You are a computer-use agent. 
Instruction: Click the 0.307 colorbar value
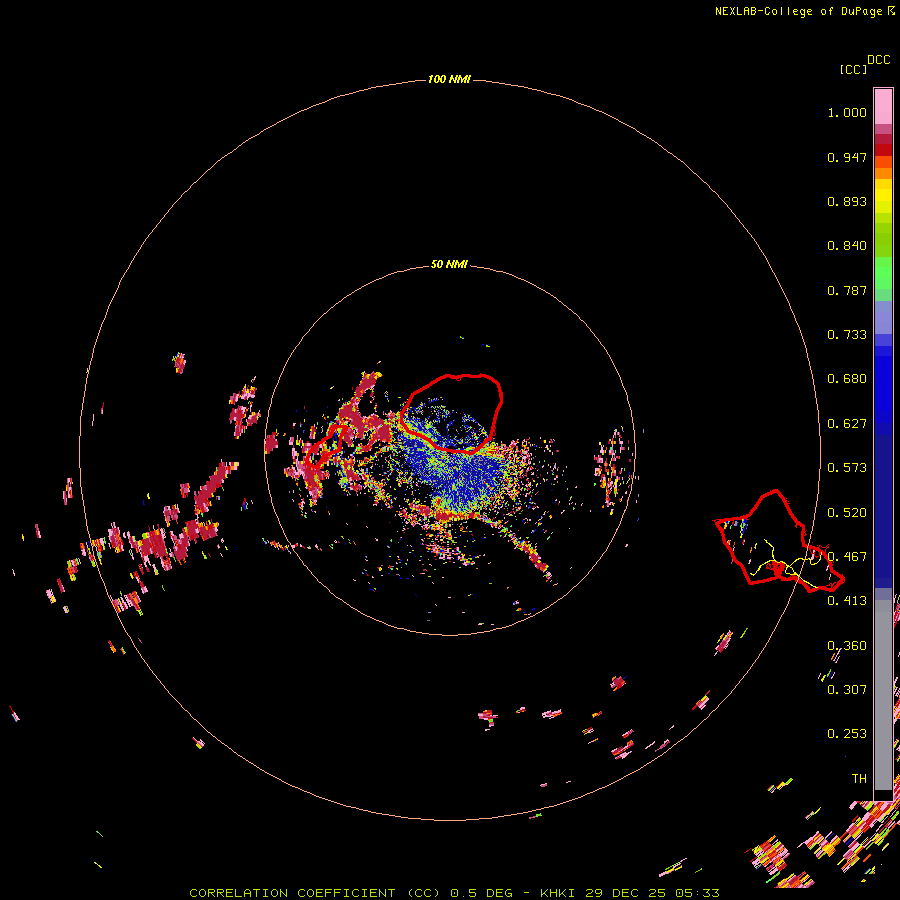[x=847, y=690]
